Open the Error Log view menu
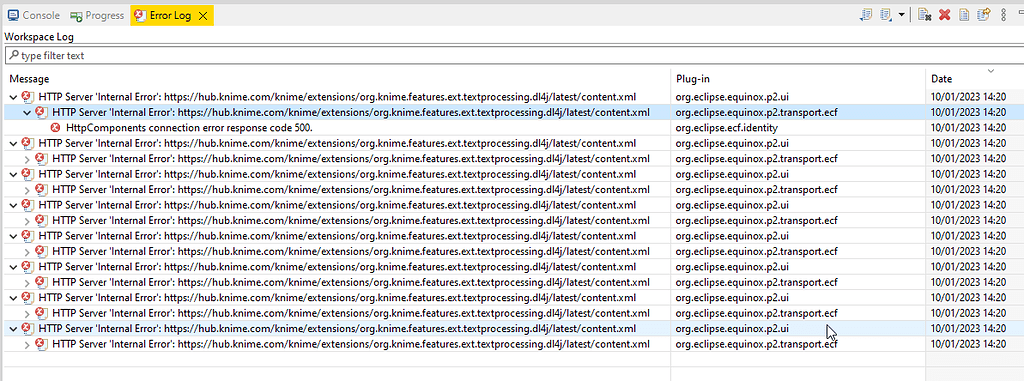Viewport: 1024px width, 381px height. (x=1004, y=15)
